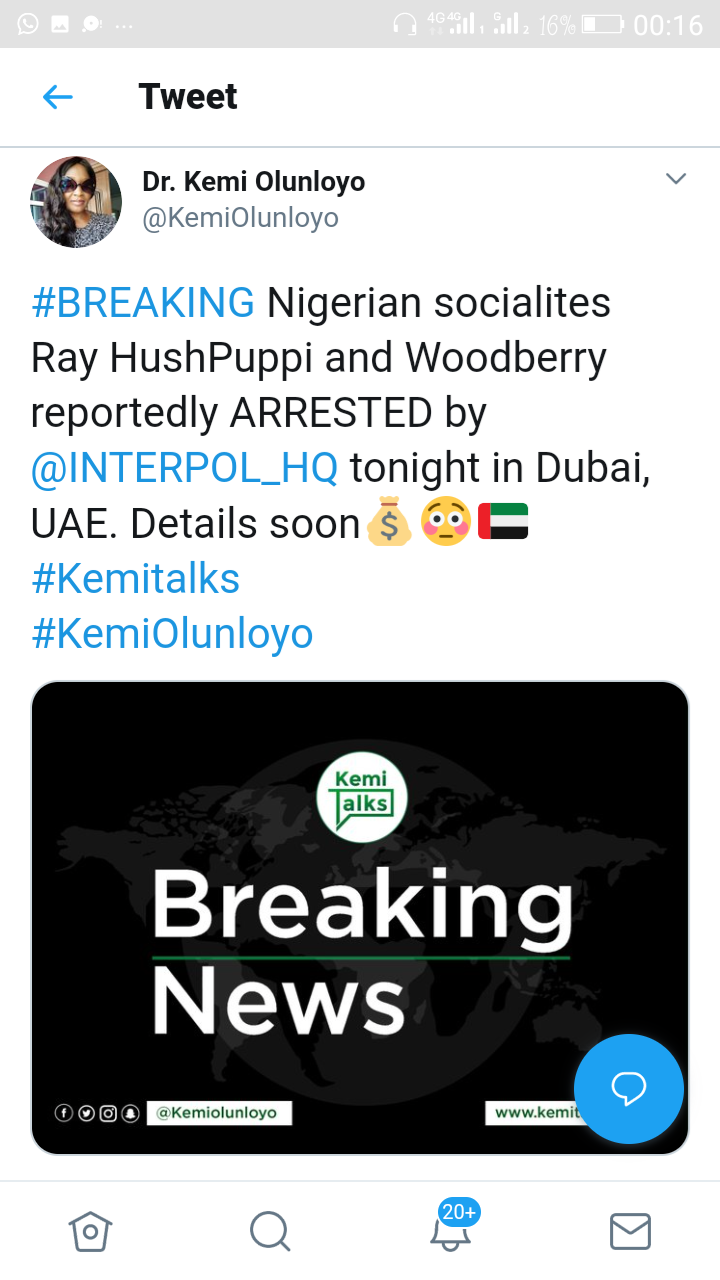This screenshot has width=720, height=1280.
Task: Tap the Kemi Talks logo in image
Action: (x=361, y=795)
